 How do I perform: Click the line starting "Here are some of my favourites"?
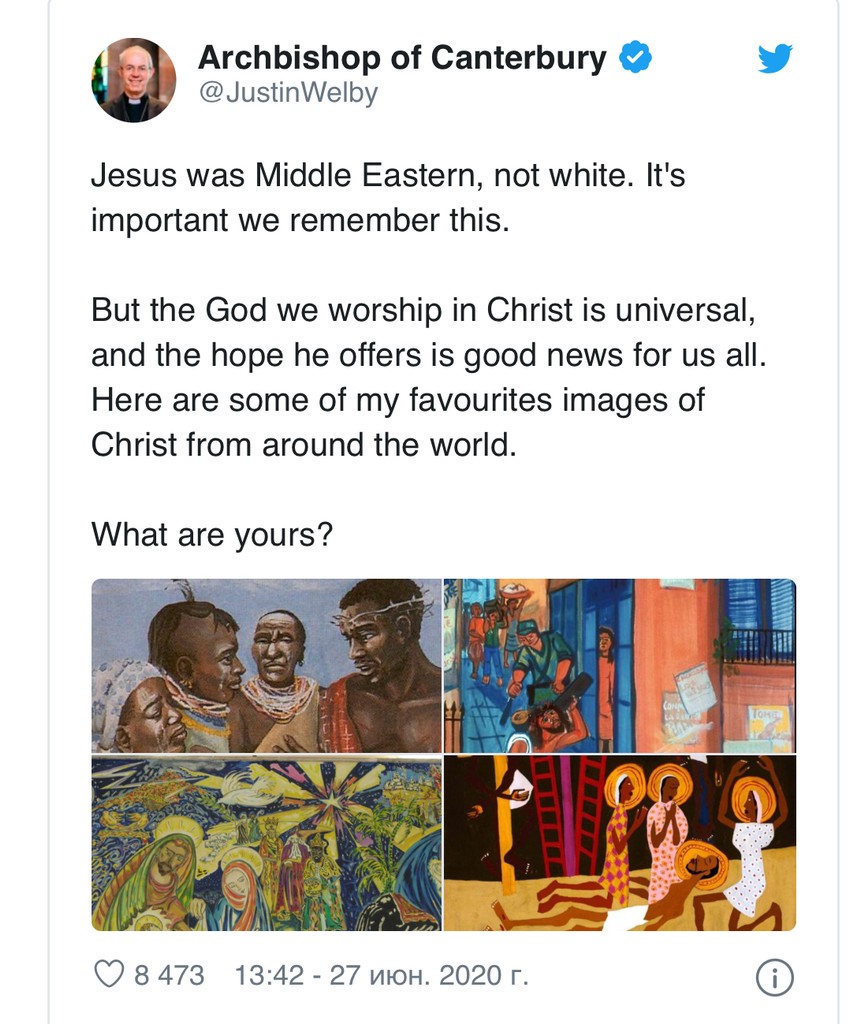pos(397,400)
